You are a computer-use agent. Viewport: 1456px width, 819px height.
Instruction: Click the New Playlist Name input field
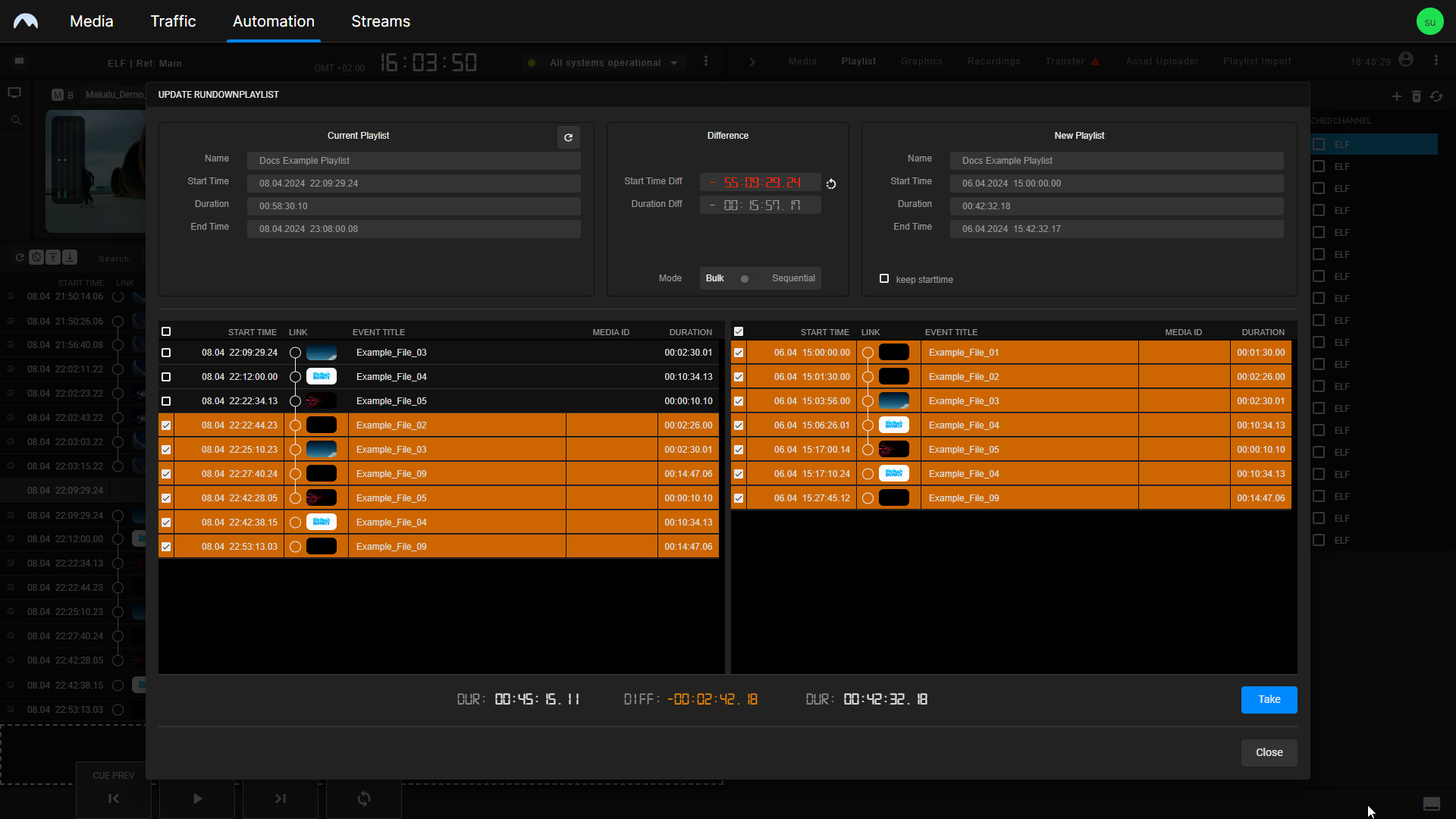[x=1116, y=161]
